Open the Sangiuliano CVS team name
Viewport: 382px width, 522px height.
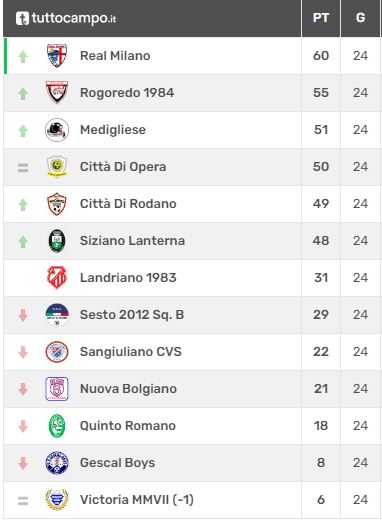pos(131,352)
